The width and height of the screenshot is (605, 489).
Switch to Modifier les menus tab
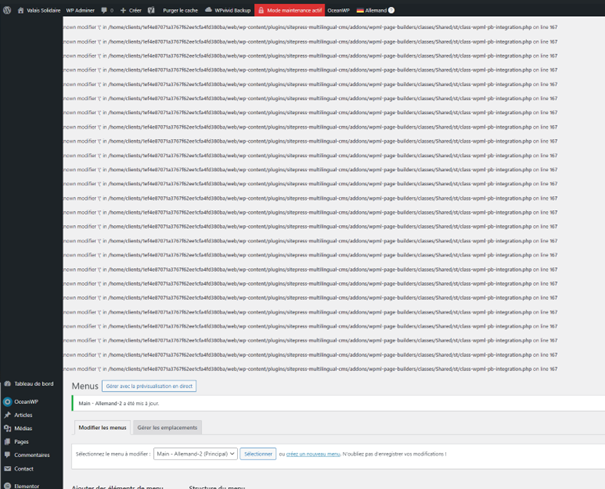point(102,428)
